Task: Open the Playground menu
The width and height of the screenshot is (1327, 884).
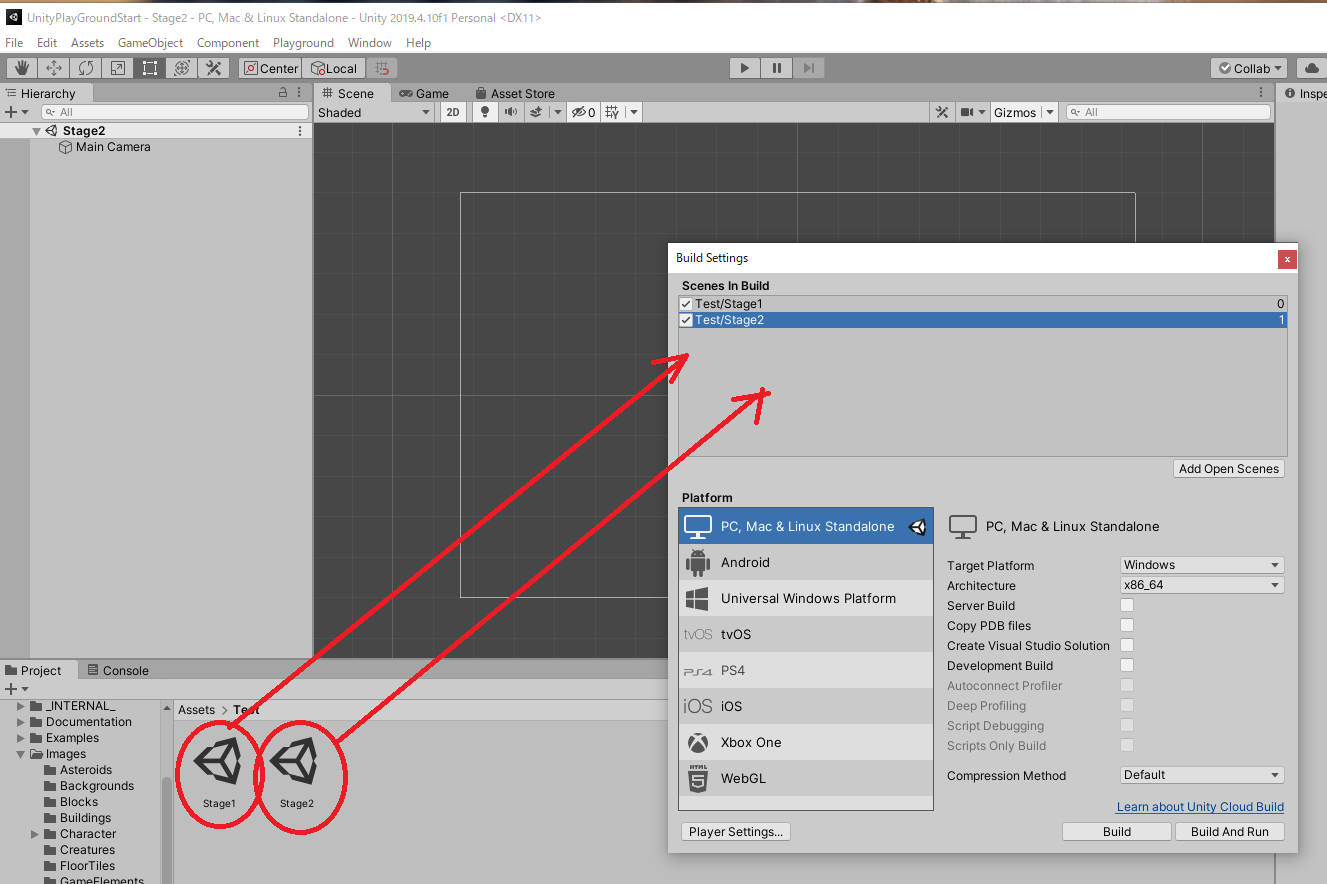Action: 303,43
